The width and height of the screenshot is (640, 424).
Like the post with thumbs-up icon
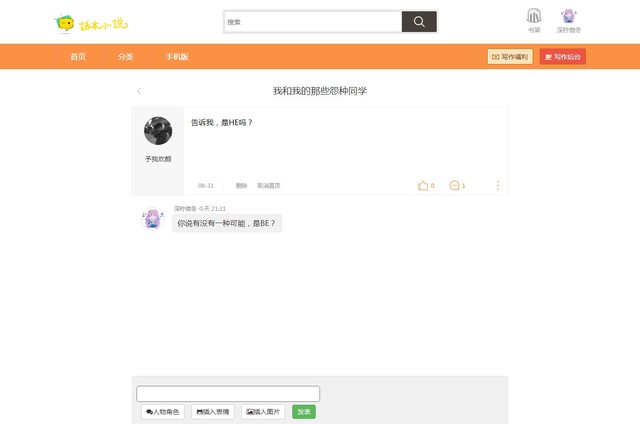coord(423,185)
